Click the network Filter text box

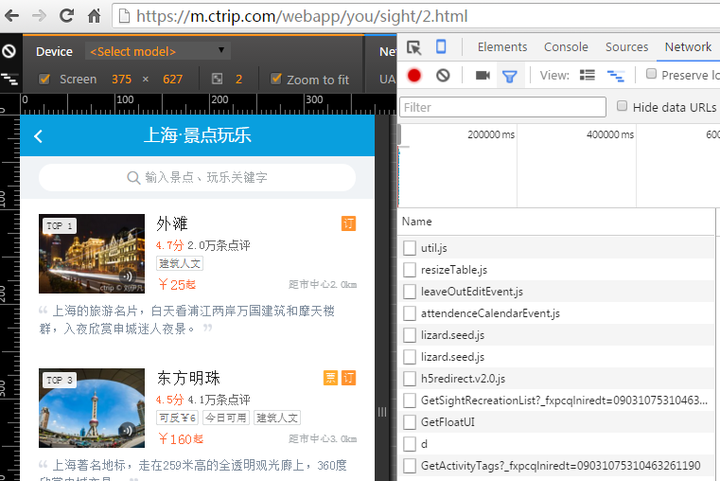click(502, 107)
